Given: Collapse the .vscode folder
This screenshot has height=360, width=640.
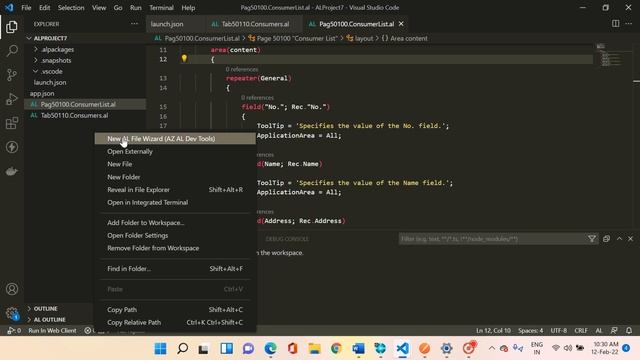Looking at the screenshot, I should click(85, 71).
